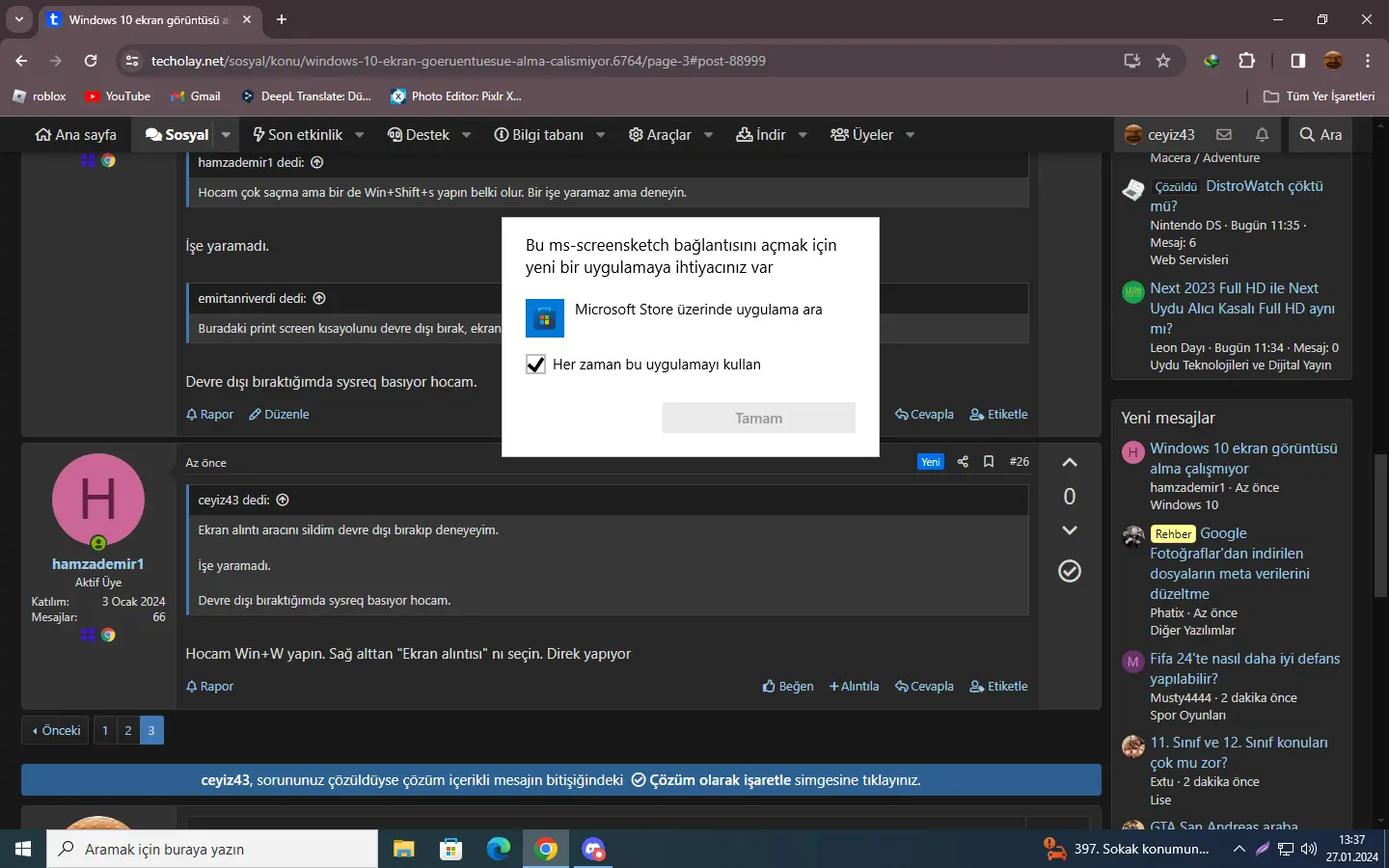Open Chrome three-dot menu
Image resolution: width=1389 pixels, height=868 pixels.
click(1368, 61)
